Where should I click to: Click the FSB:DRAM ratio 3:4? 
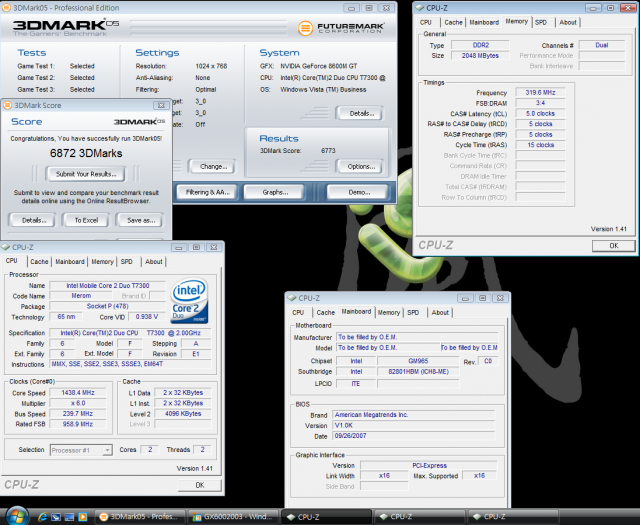540,103
